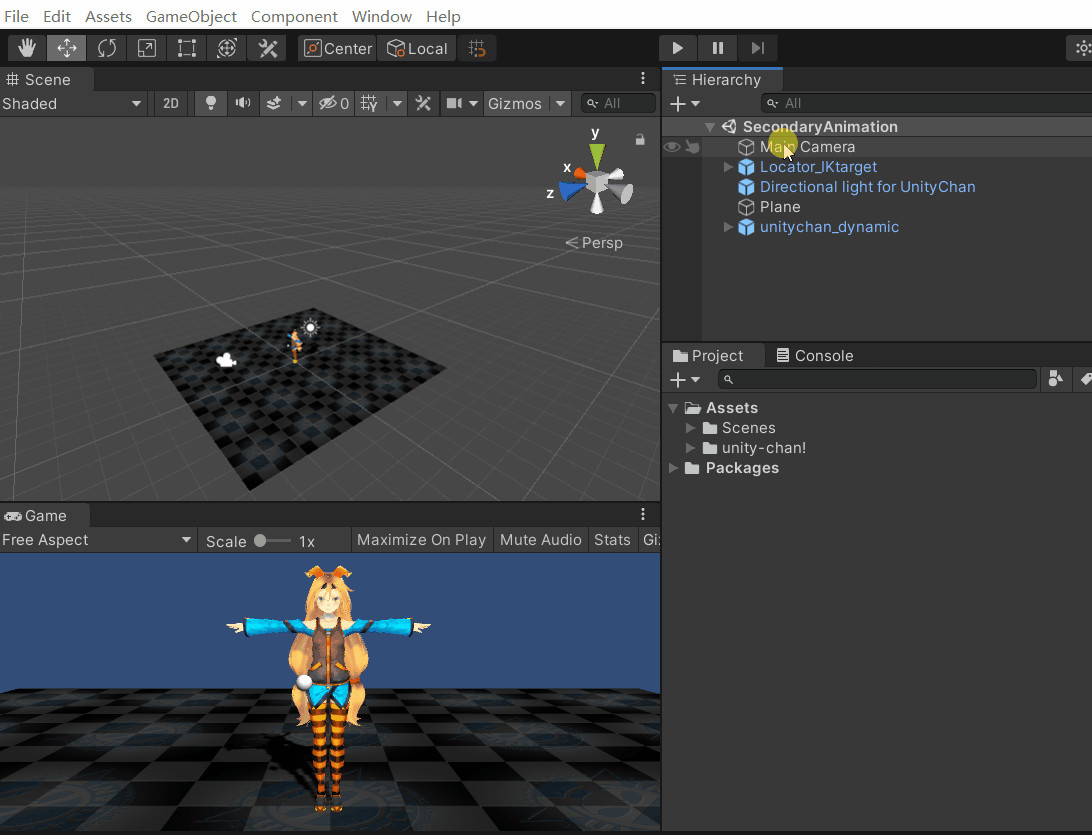Toggle scene lighting bulb icon
Screen dimensions: 1092x835
210,104
